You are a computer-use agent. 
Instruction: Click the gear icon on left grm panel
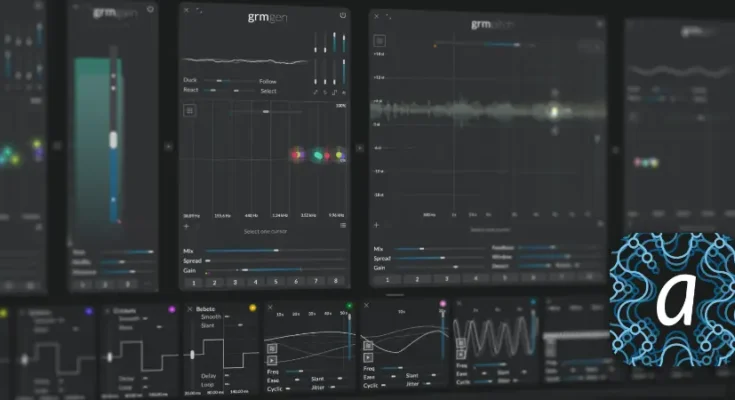(150, 9)
